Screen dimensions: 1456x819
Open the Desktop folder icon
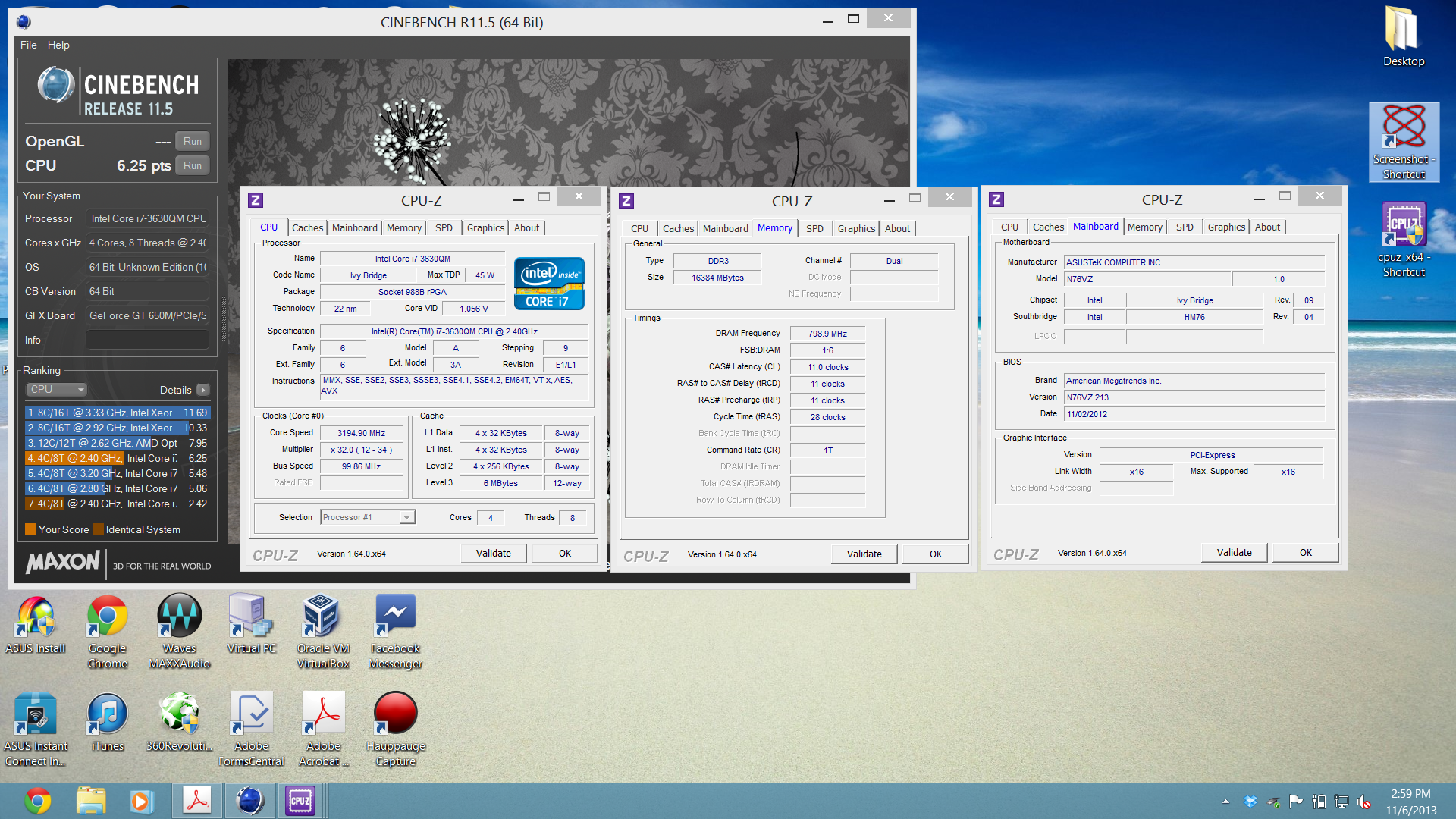(x=1403, y=38)
